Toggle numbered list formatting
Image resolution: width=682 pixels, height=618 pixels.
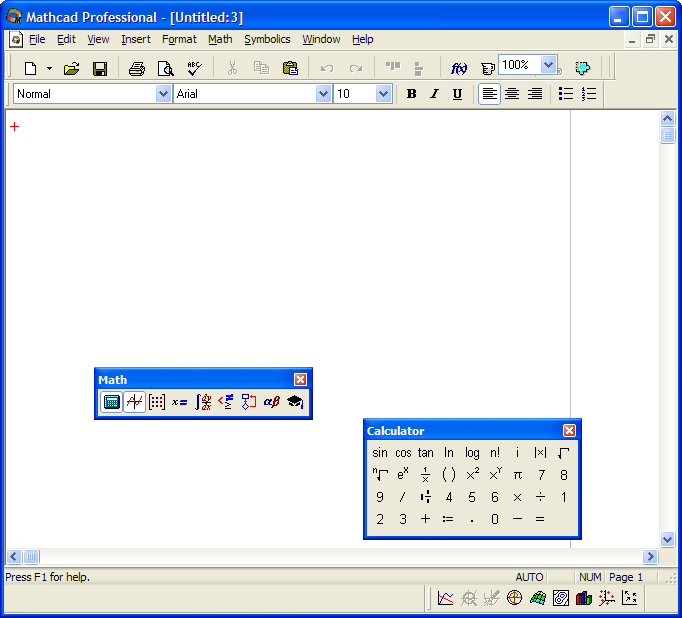pyautogui.click(x=588, y=94)
